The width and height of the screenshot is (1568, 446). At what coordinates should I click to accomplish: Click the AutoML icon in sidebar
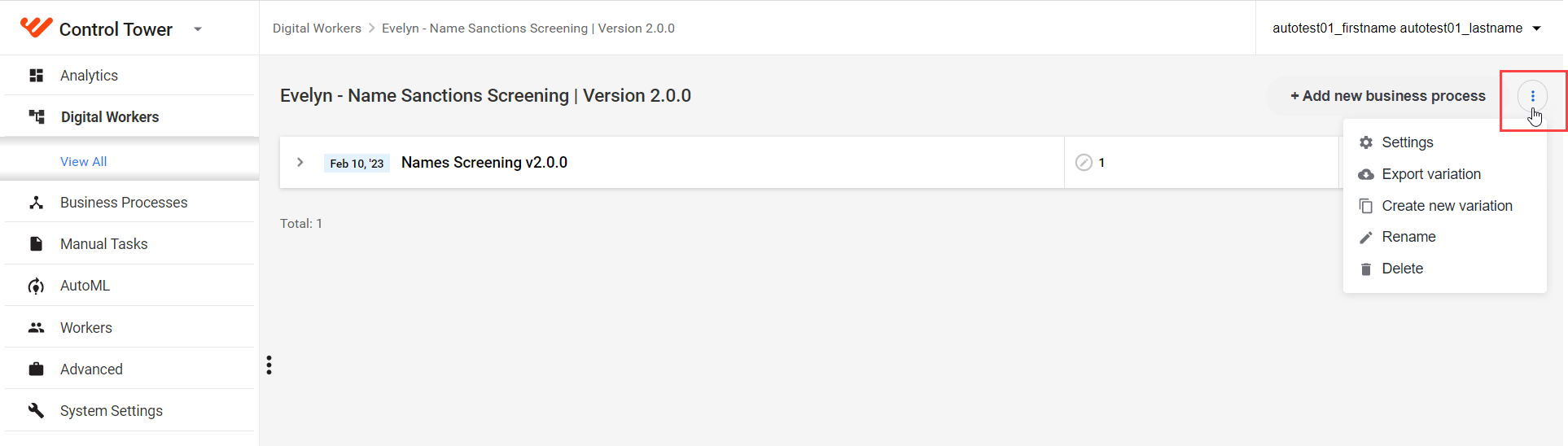pyautogui.click(x=36, y=286)
